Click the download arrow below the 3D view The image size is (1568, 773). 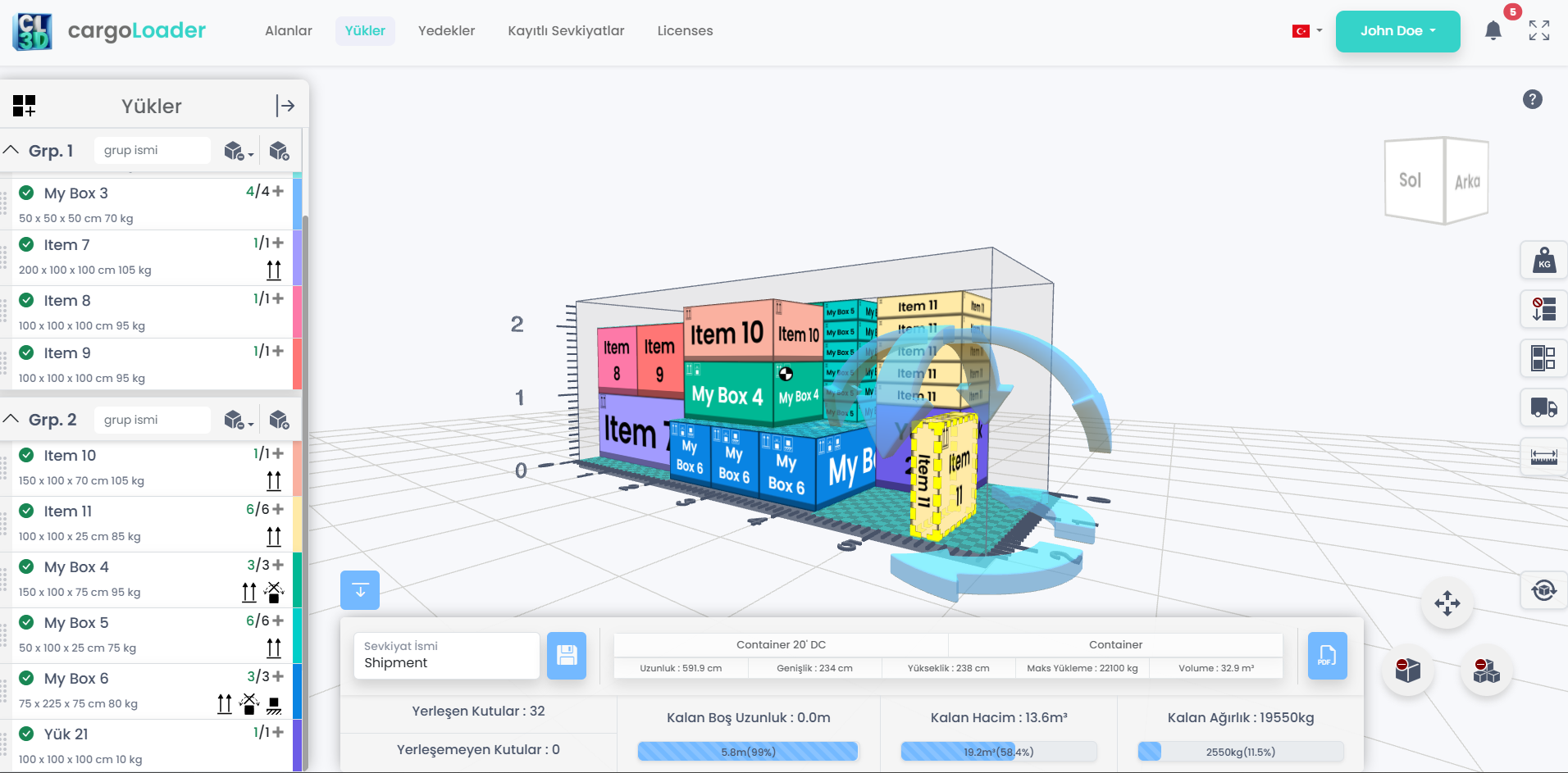(359, 589)
